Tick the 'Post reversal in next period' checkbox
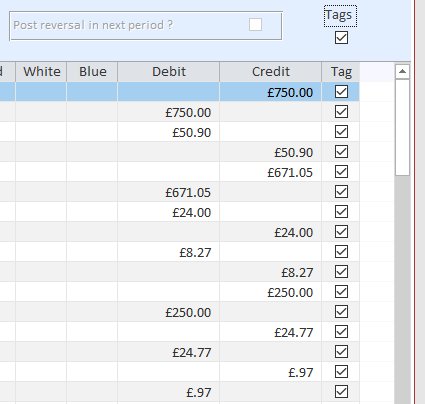 pos(255,25)
